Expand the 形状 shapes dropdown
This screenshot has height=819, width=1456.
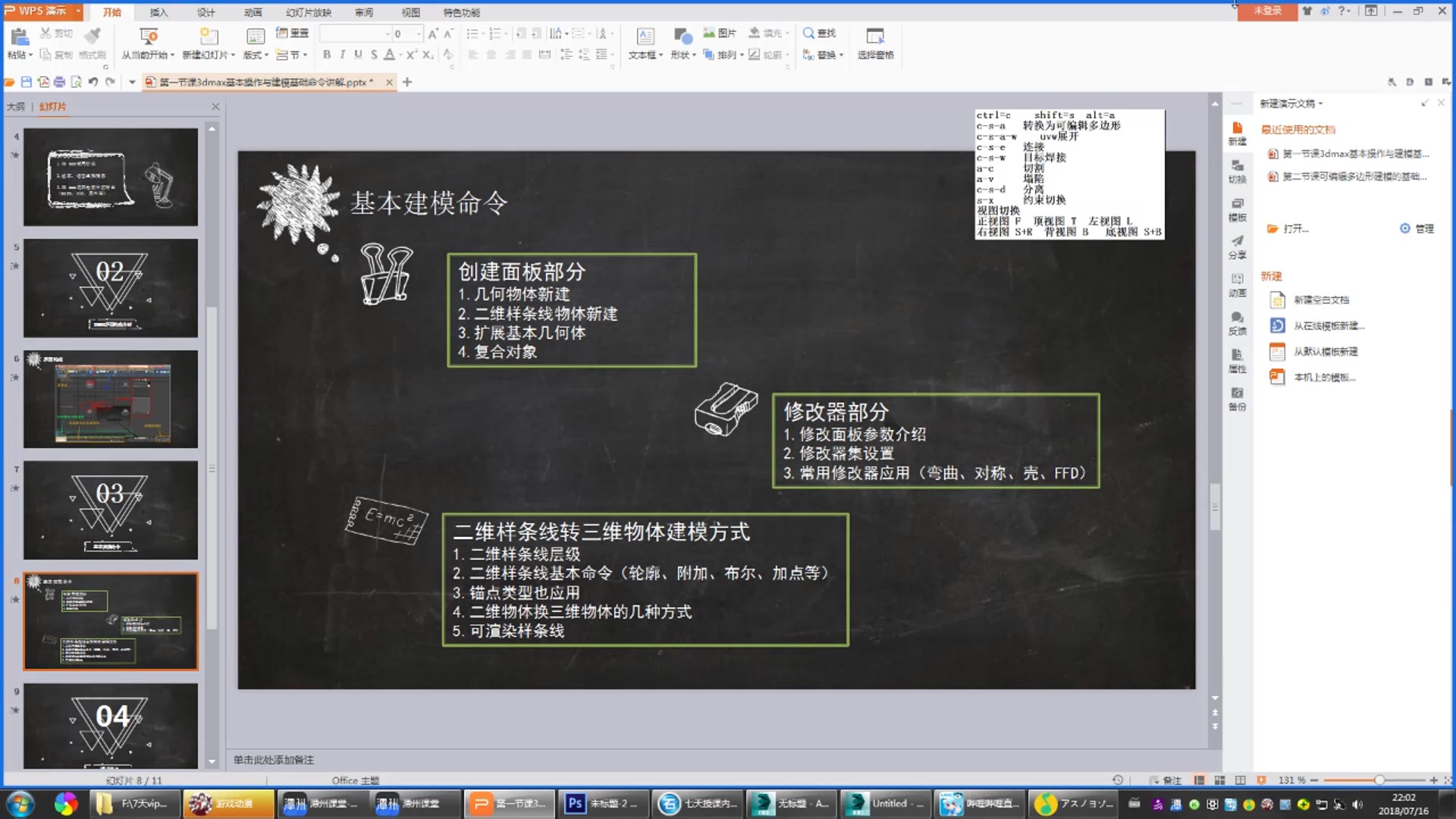click(x=693, y=55)
